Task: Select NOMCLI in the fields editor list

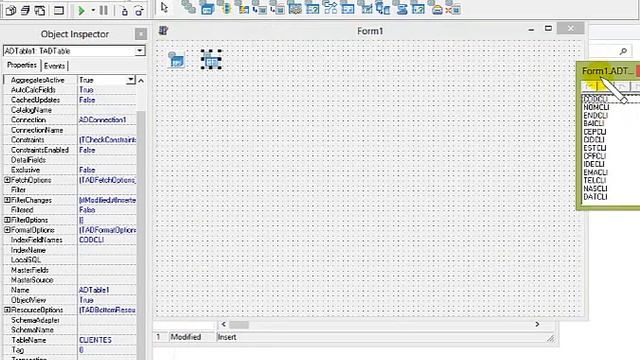Action: (x=596, y=107)
